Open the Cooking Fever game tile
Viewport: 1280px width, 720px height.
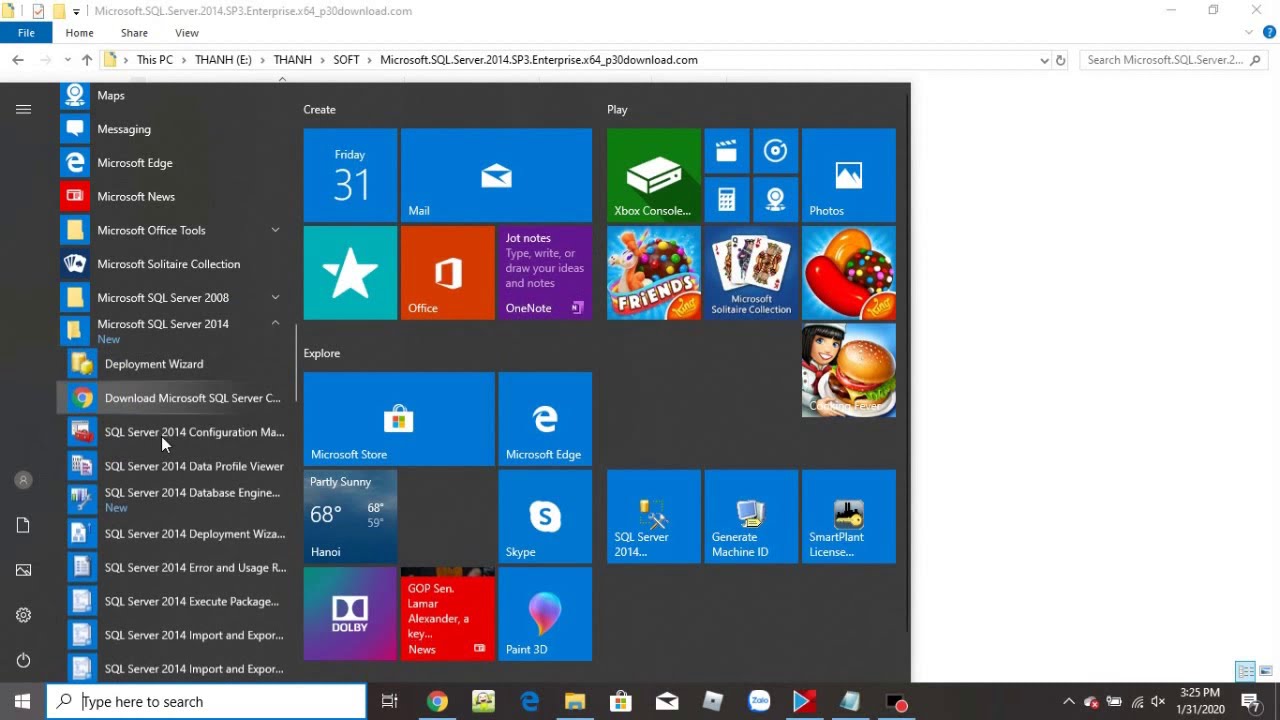[848, 370]
